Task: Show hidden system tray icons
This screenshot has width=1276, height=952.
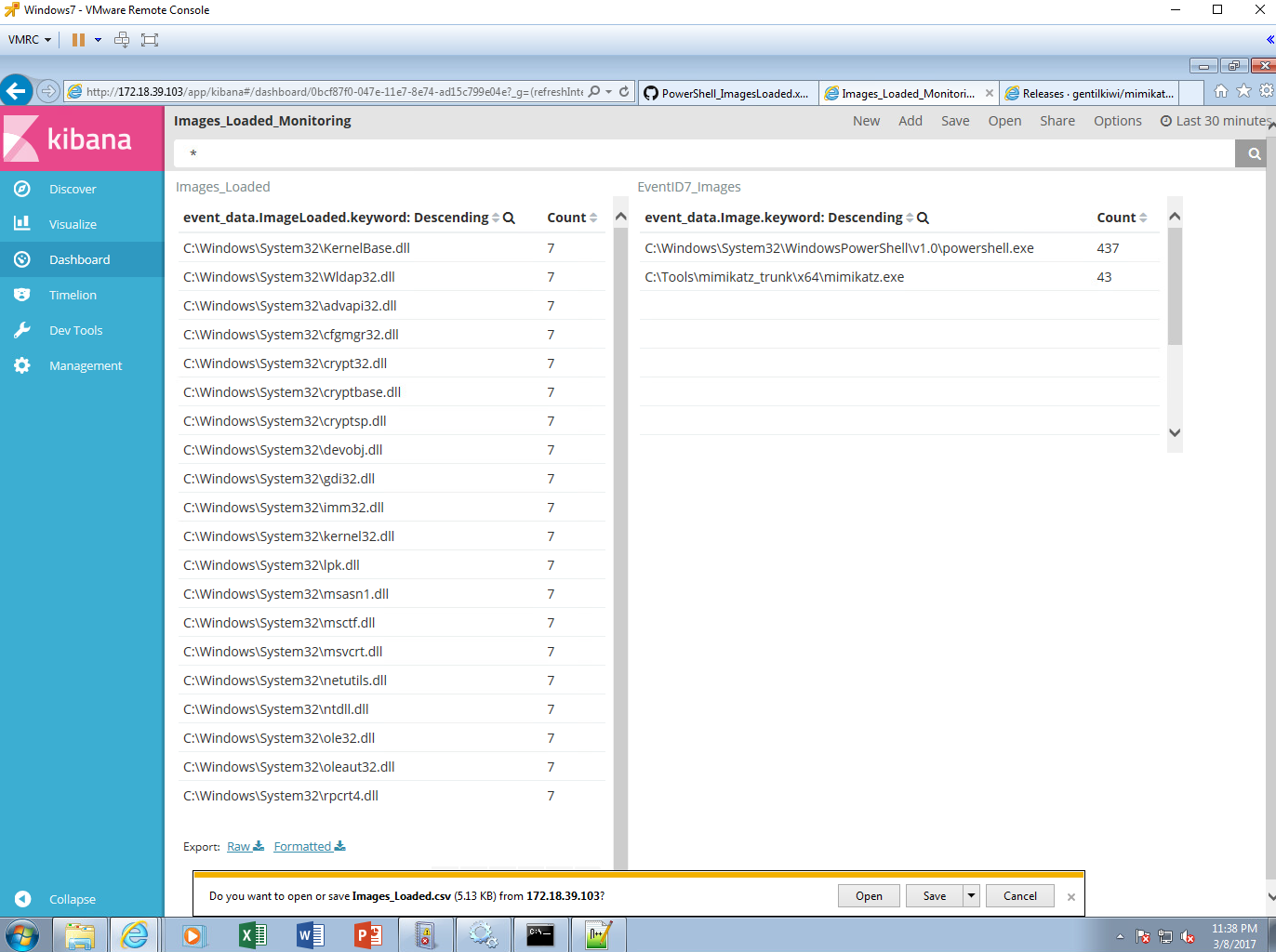Action: (1120, 936)
